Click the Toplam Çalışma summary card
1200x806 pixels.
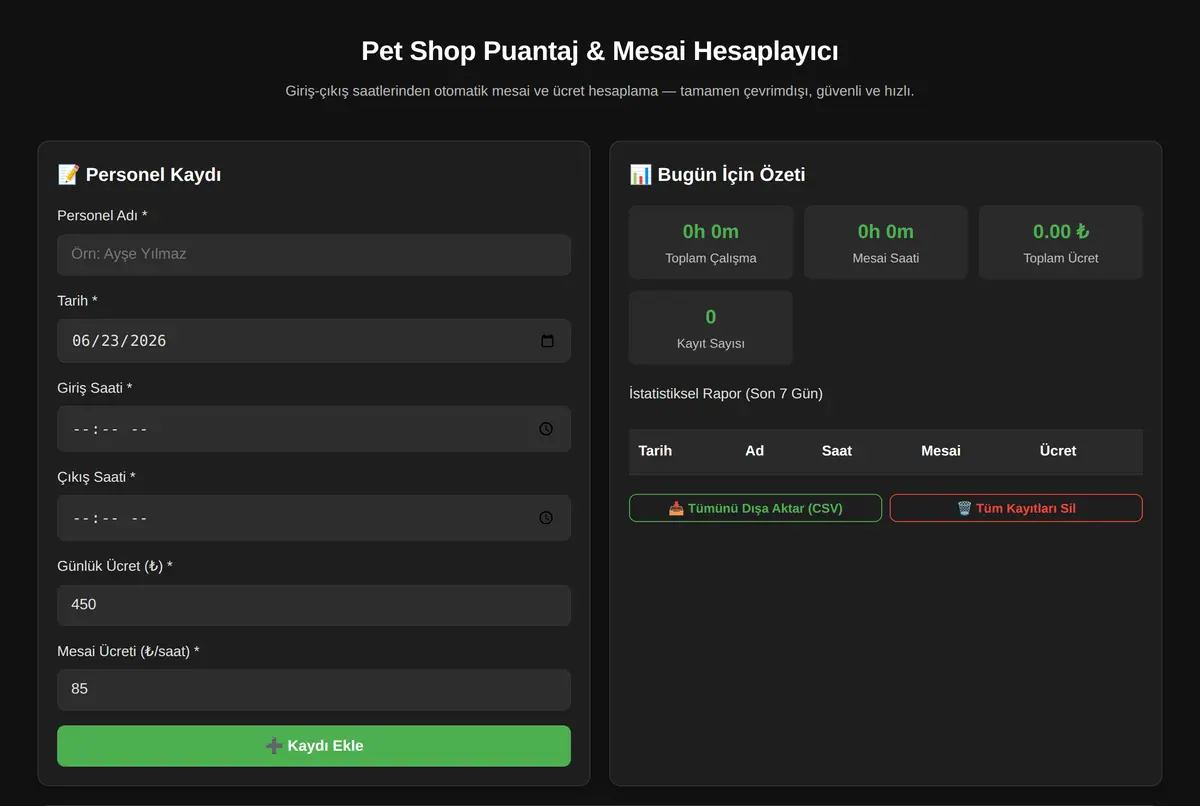pos(711,243)
